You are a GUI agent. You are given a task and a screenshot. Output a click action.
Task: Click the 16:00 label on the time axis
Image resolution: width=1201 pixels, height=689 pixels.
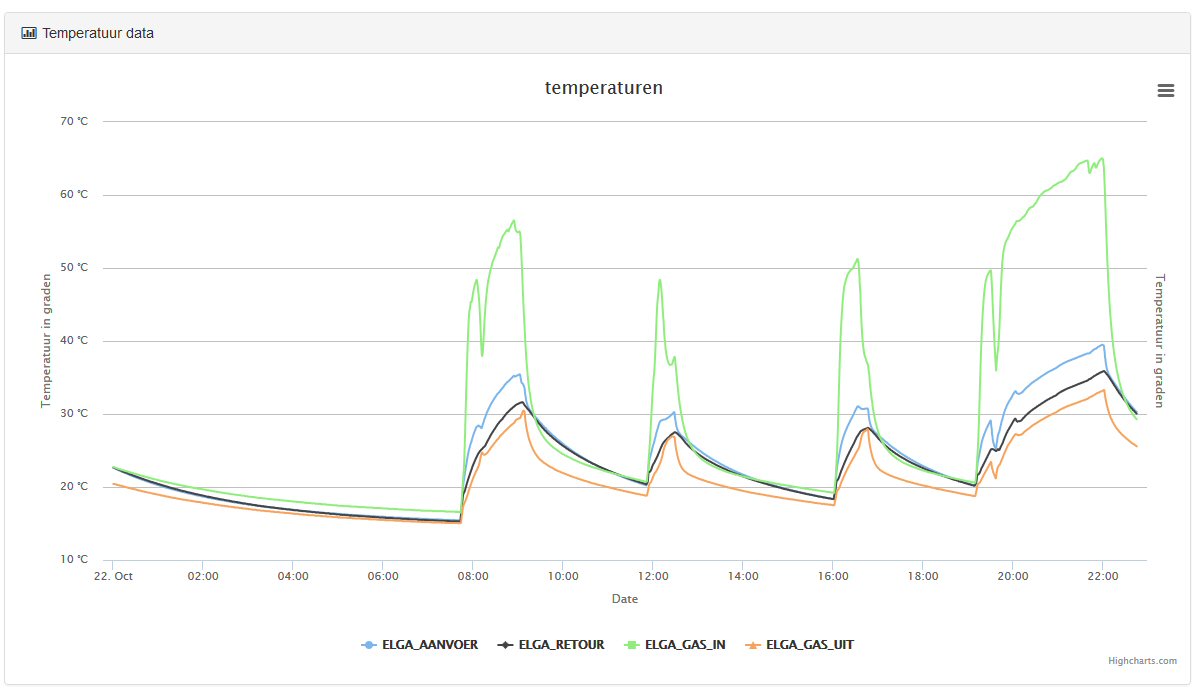[833, 577]
